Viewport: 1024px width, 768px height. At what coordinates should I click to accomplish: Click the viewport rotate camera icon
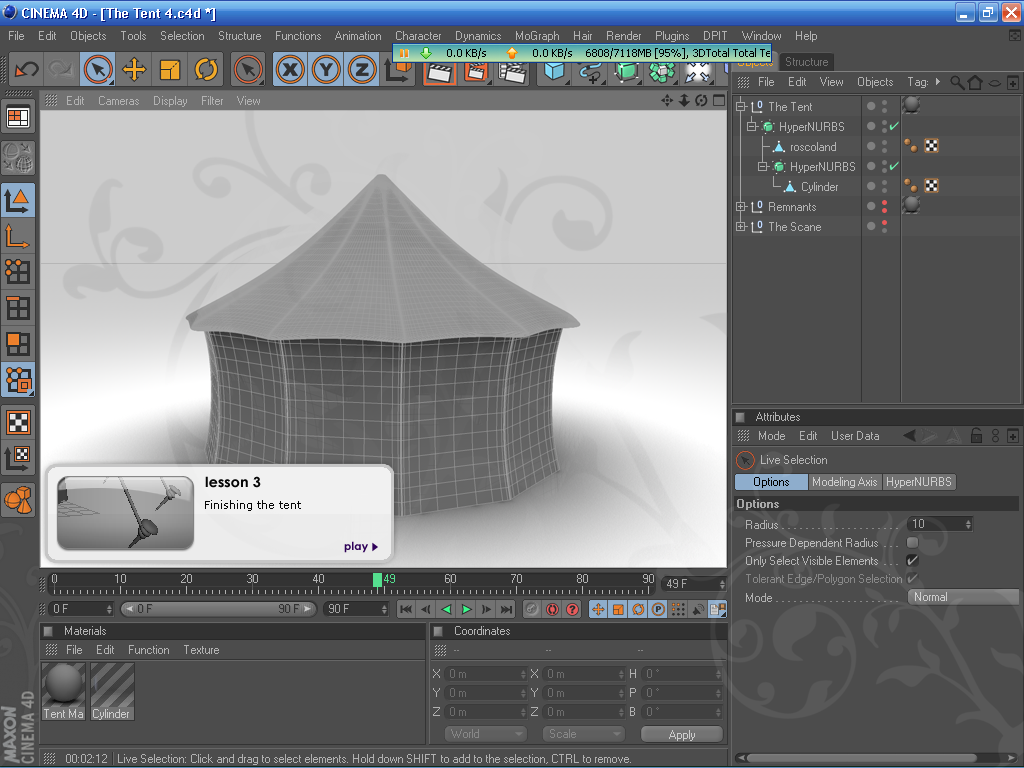pos(701,101)
